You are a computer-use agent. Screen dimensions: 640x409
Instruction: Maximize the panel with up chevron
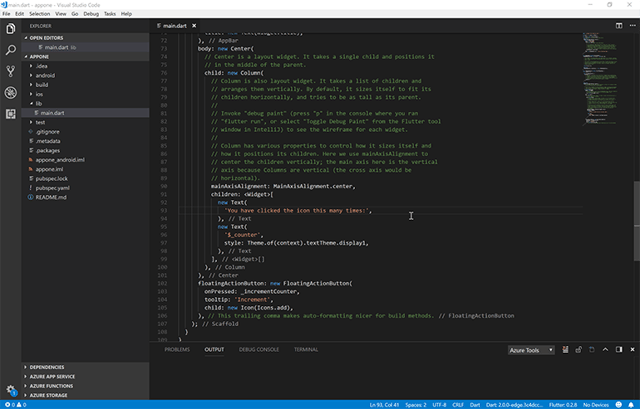605,350
